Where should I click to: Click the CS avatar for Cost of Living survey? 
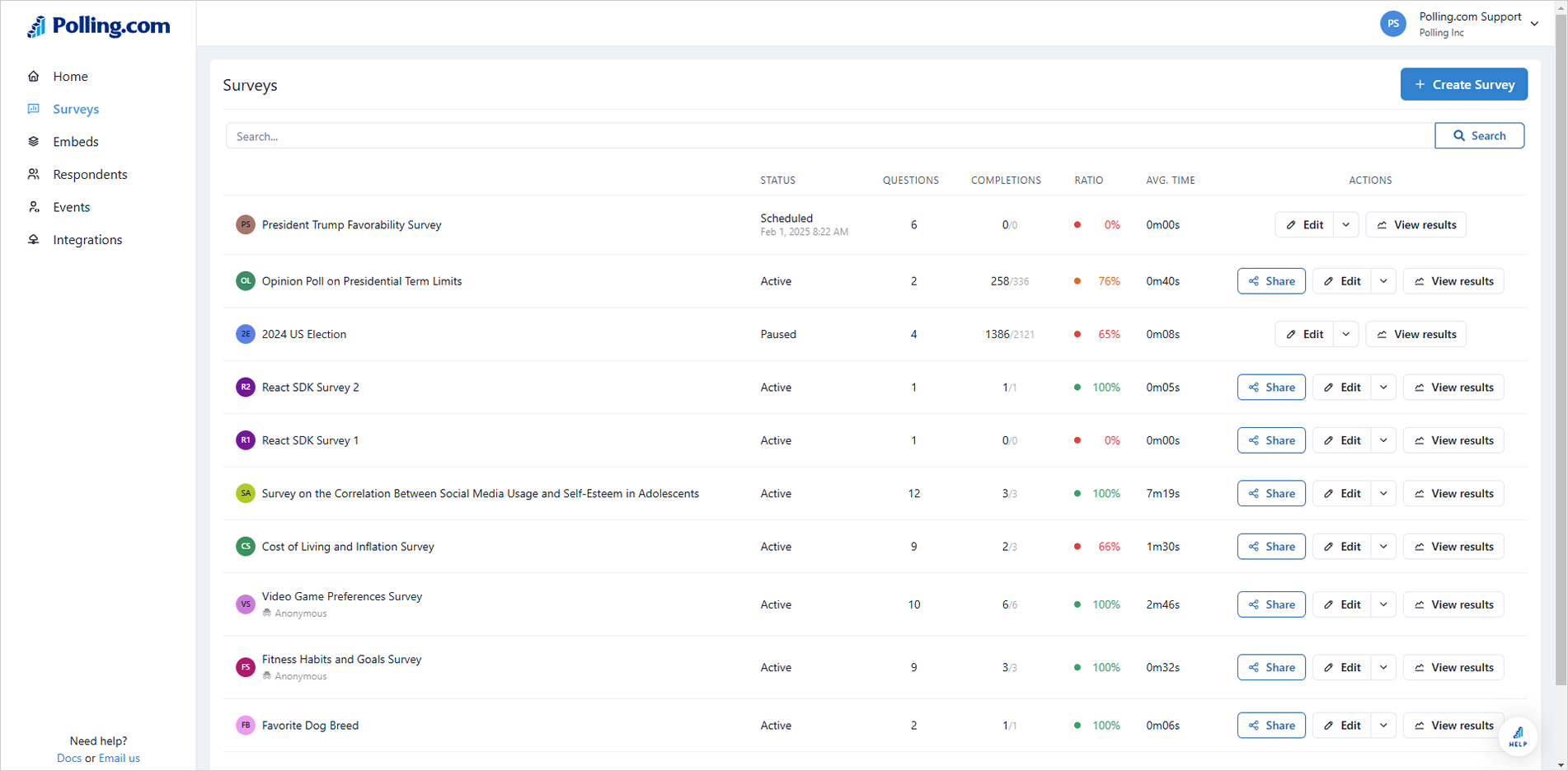(246, 546)
